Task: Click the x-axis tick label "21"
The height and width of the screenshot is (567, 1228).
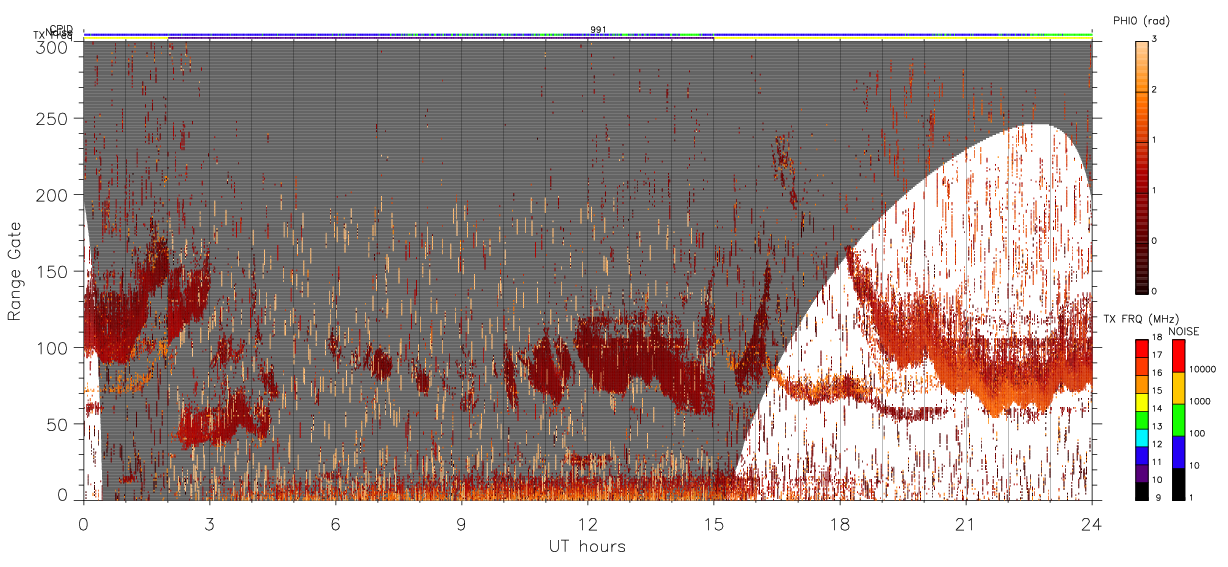Action: coord(965,523)
